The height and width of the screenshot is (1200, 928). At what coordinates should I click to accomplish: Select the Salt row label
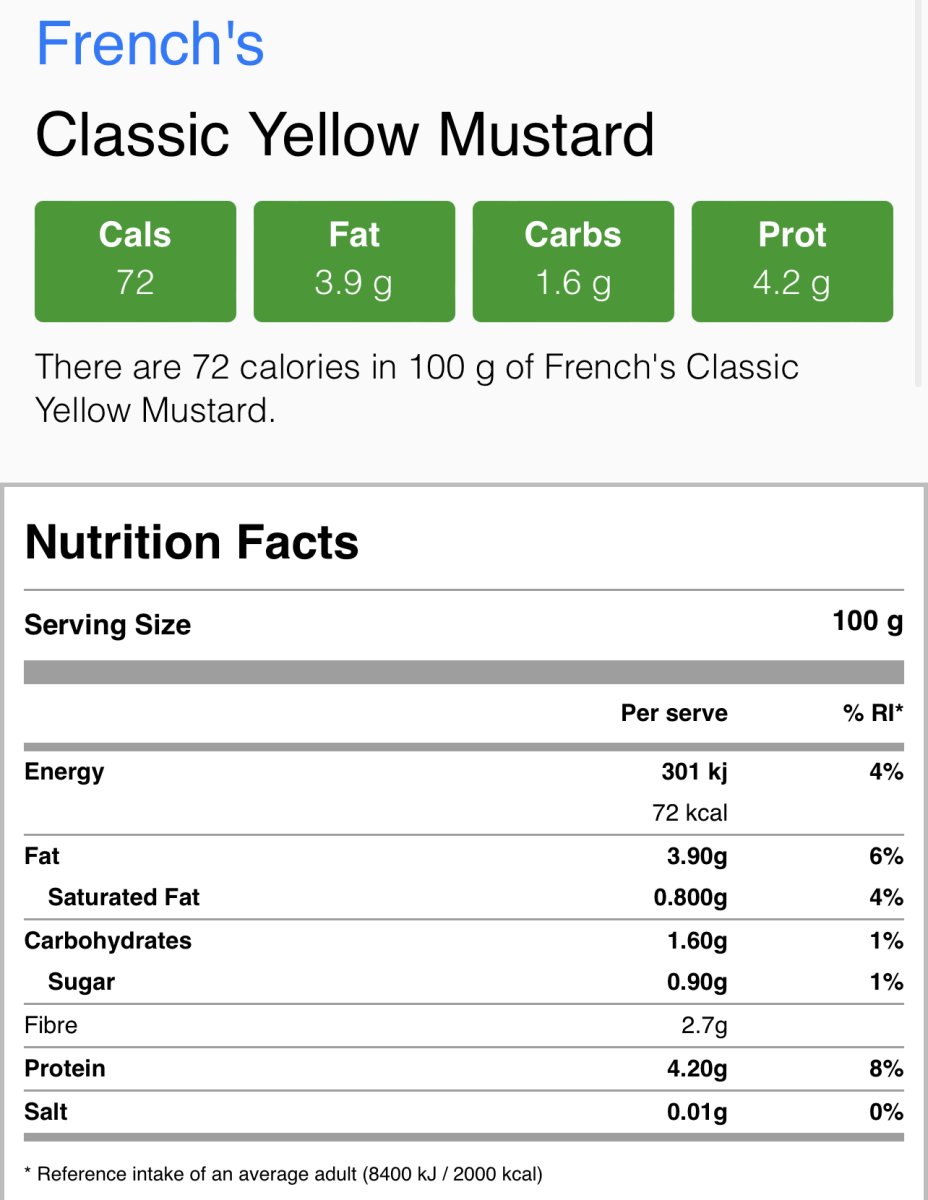tap(46, 1112)
